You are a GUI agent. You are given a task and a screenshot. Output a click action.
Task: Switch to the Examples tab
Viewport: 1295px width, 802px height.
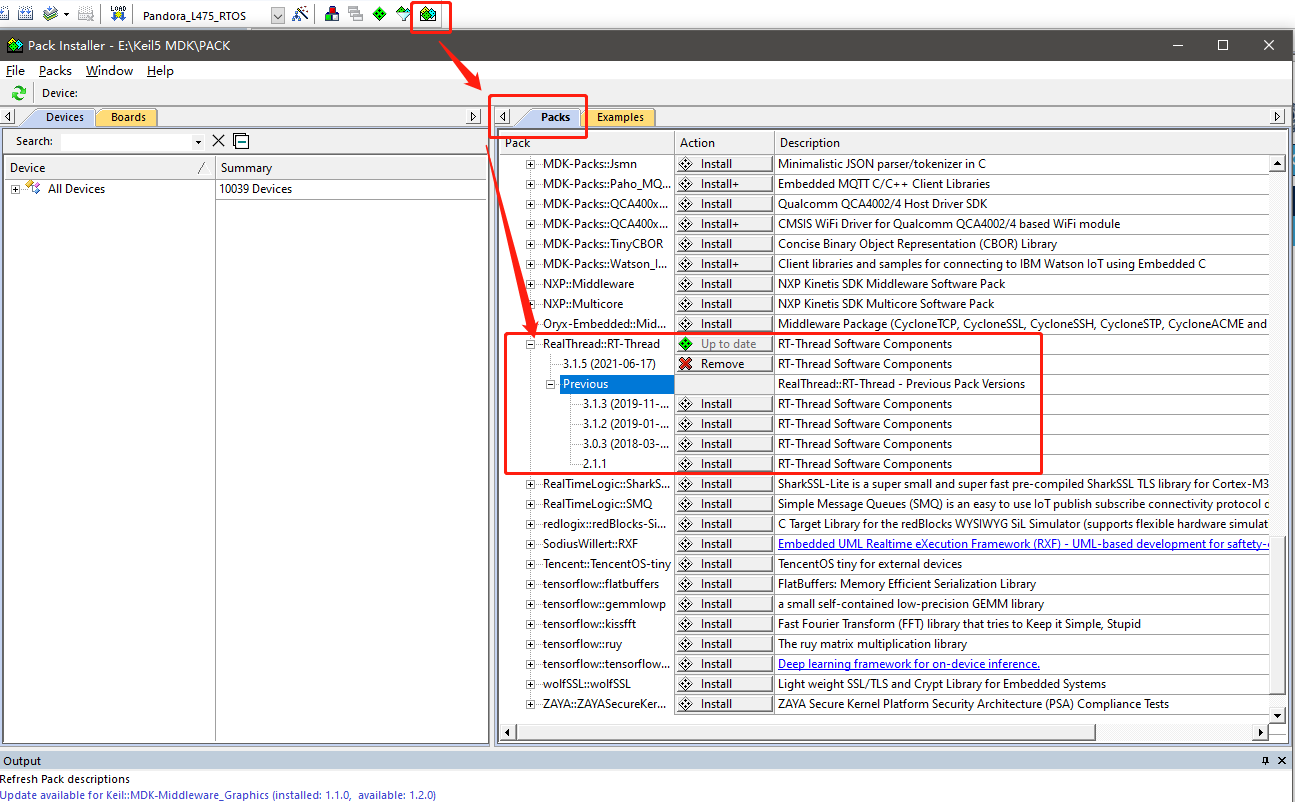pyautogui.click(x=620, y=117)
